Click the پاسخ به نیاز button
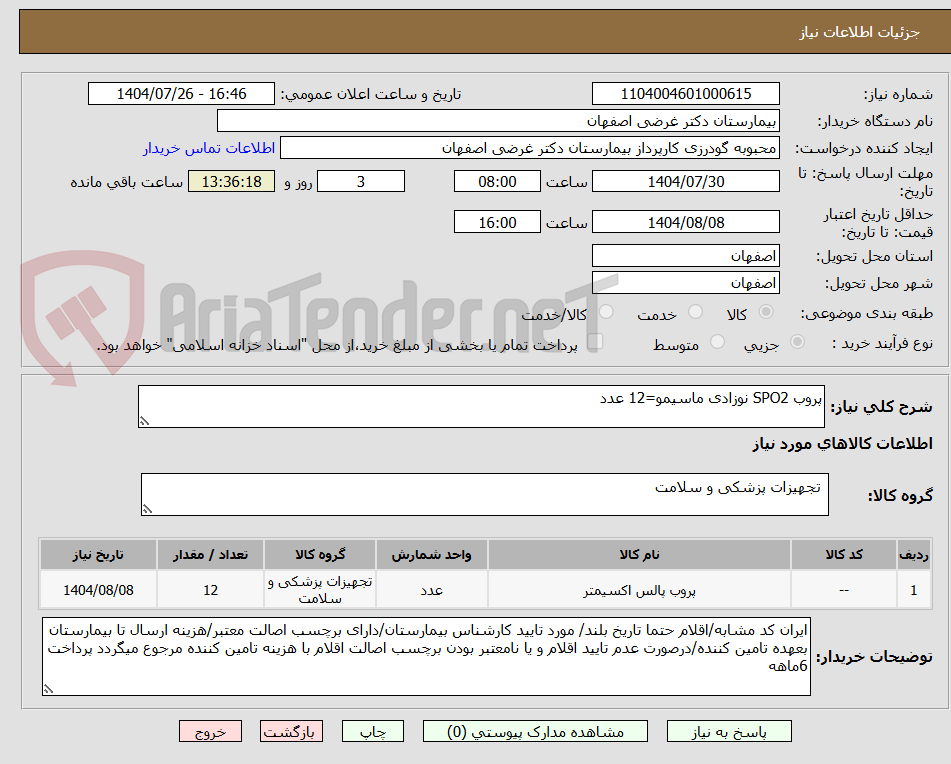This screenshot has width=951, height=764. 729,731
